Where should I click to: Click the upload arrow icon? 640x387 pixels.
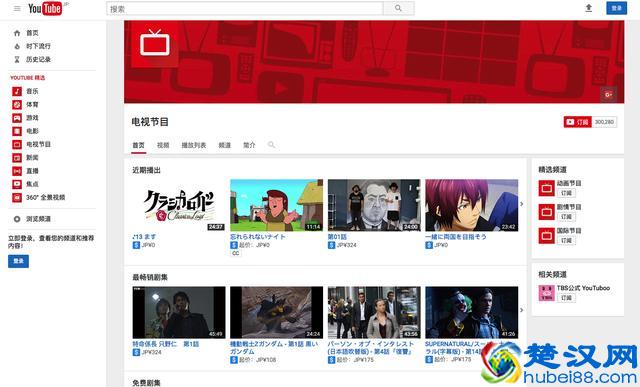coord(589,8)
